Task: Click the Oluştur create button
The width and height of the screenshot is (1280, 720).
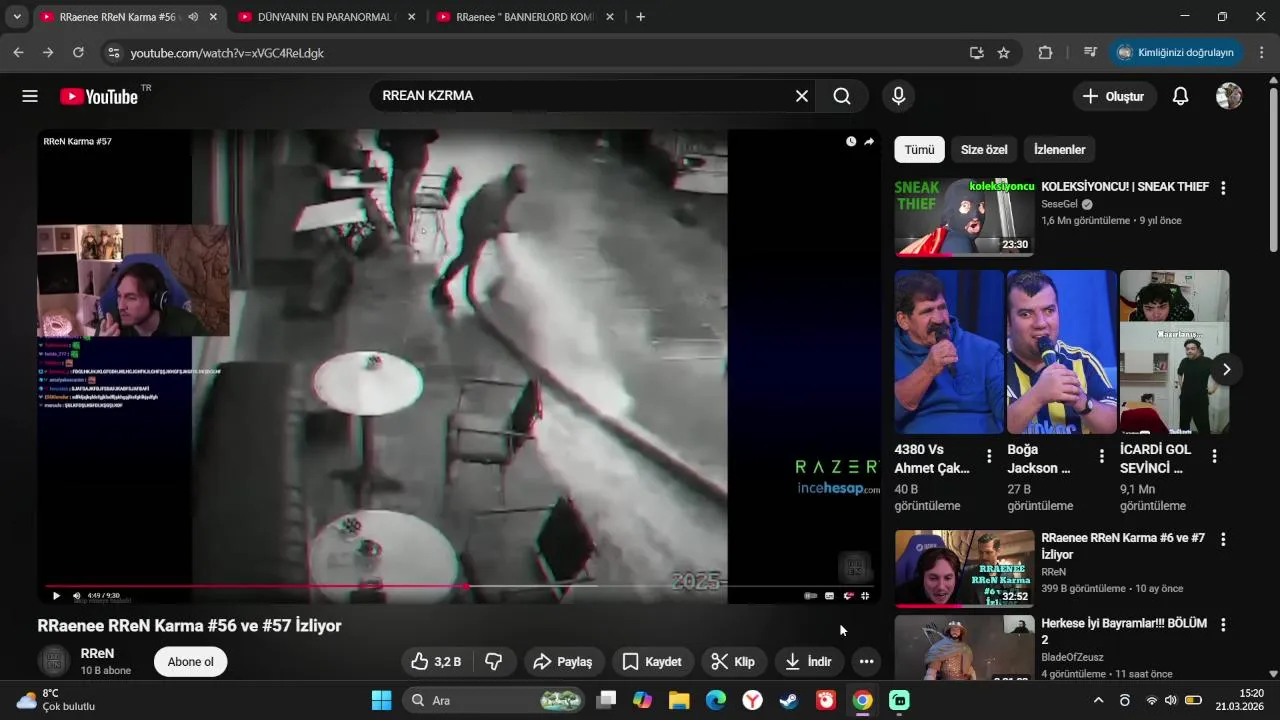Action: [1115, 96]
